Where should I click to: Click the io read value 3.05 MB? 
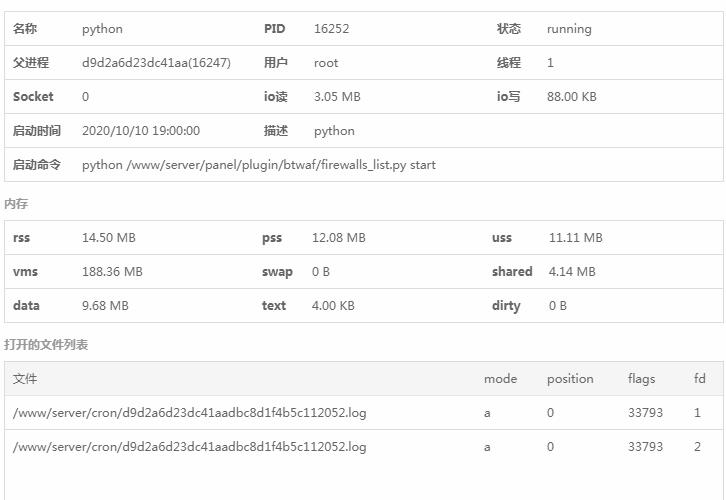point(337,97)
